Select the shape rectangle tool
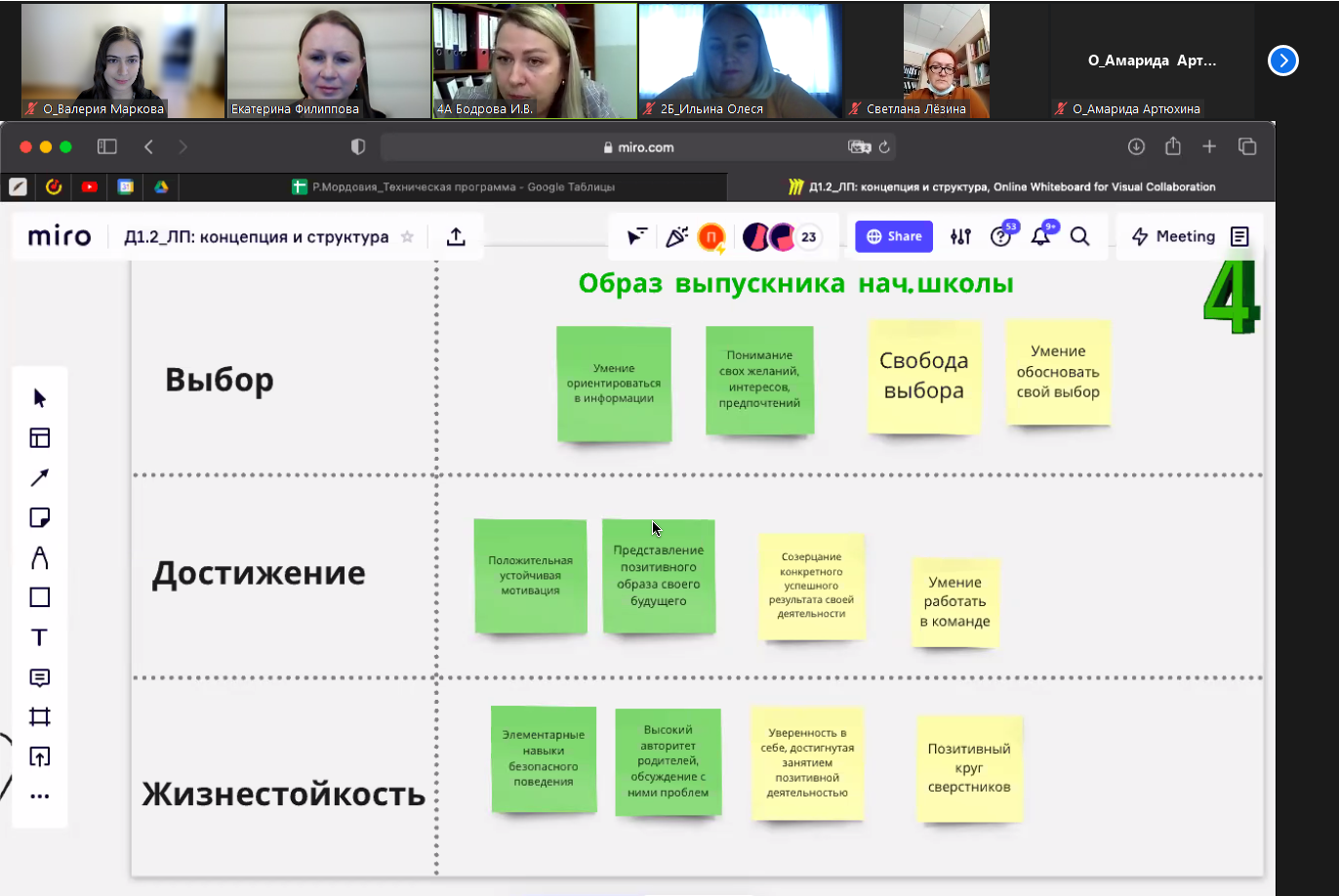Viewport: 1339px width, 896px height. click(x=39, y=597)
